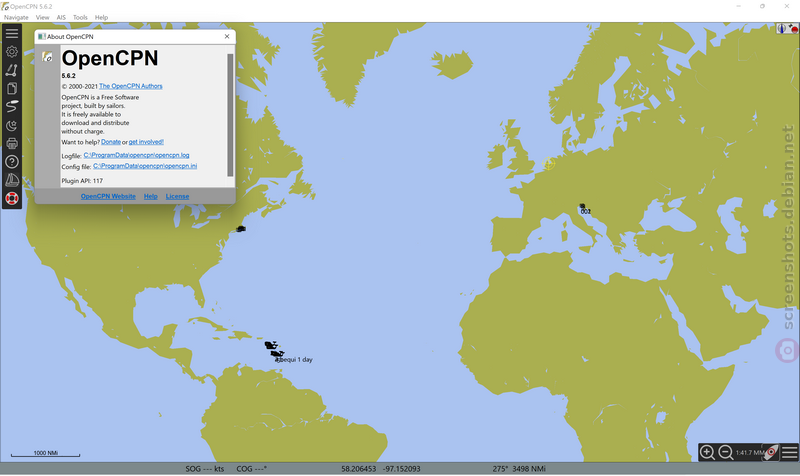800x476 pixels.
Task: Click the yellow own-ship marker near Netherlands
Action: [x=548, y=163]
